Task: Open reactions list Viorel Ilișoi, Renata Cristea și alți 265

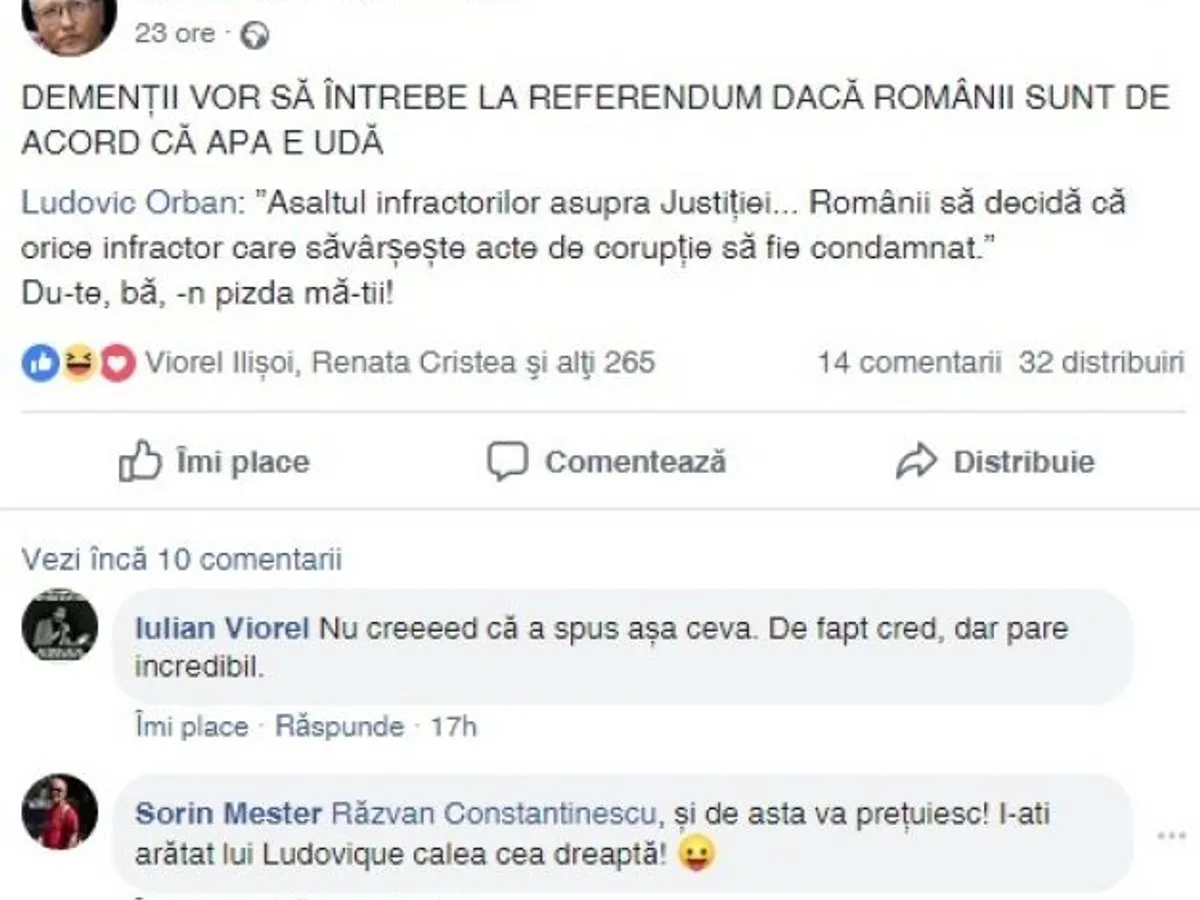Action: (400, 362)
